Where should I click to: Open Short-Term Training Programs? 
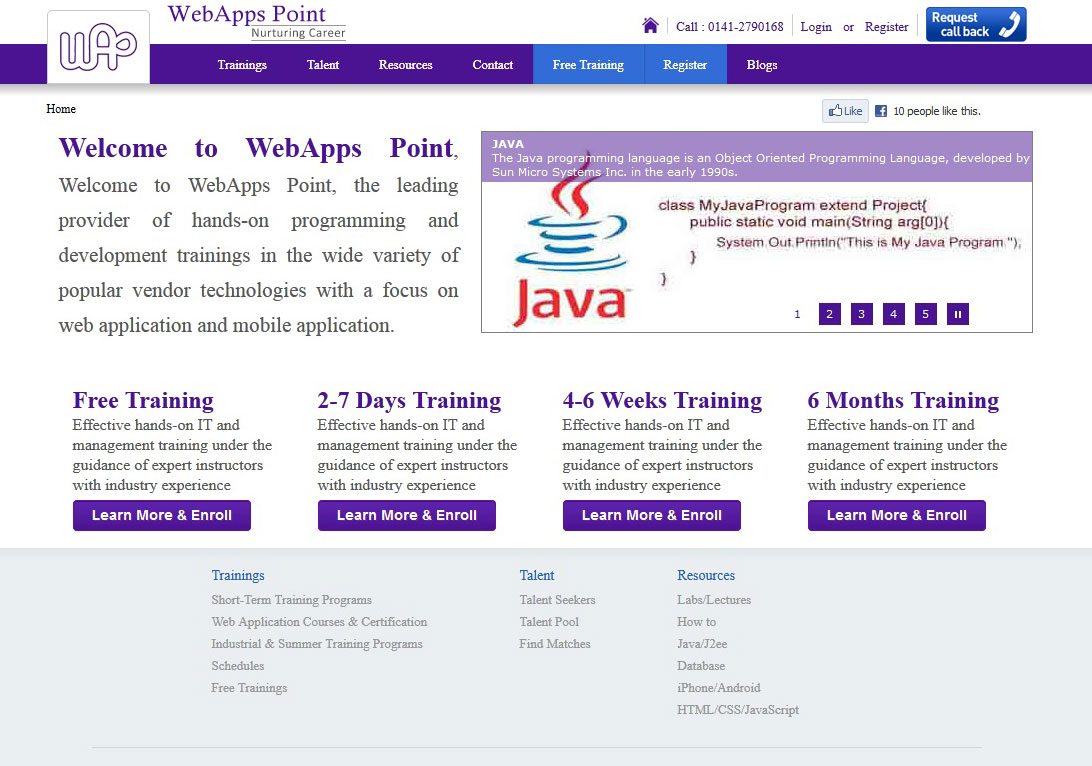(x=292, y=600)
